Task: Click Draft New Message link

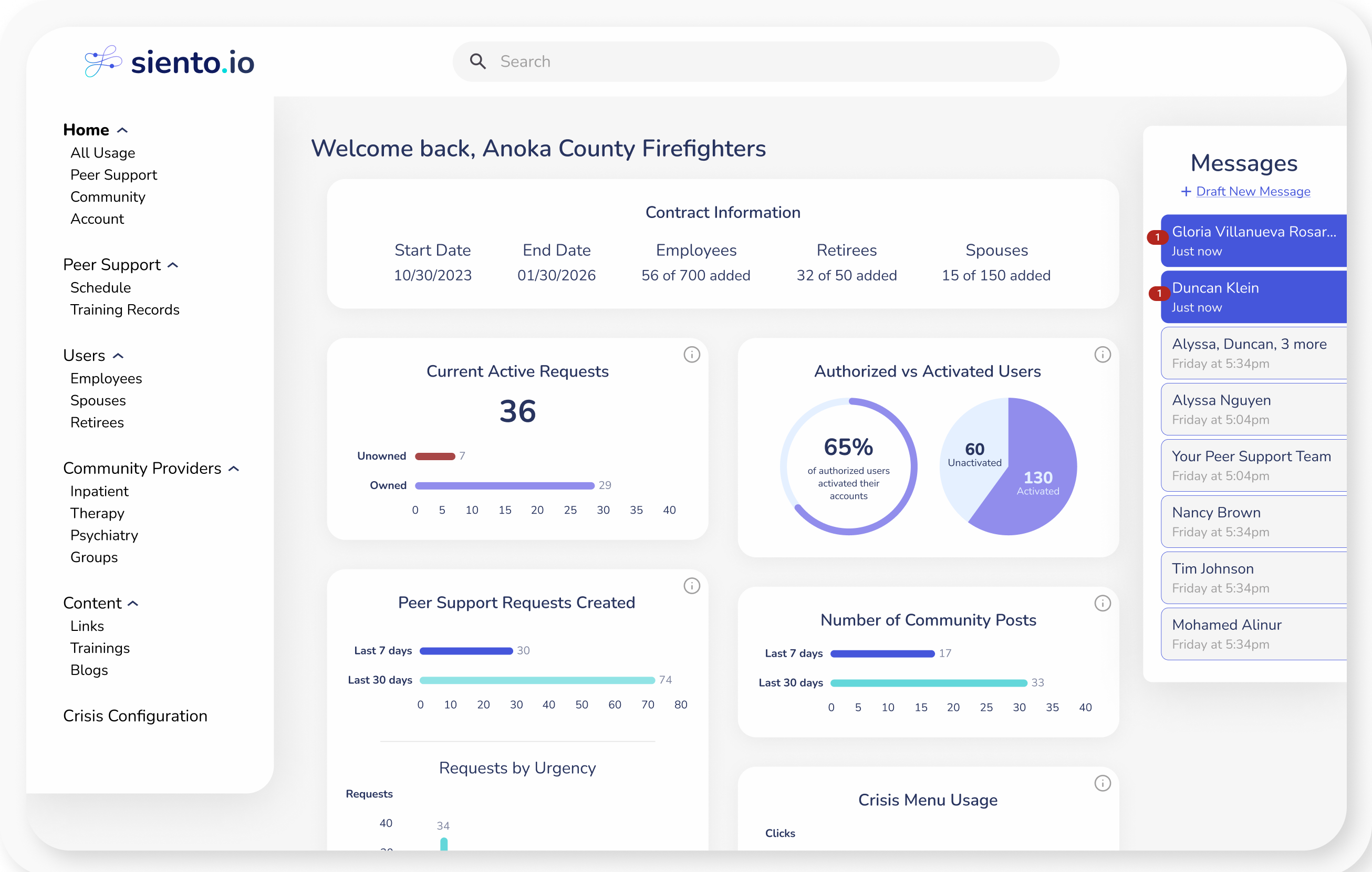Action: click(1252, 192)
